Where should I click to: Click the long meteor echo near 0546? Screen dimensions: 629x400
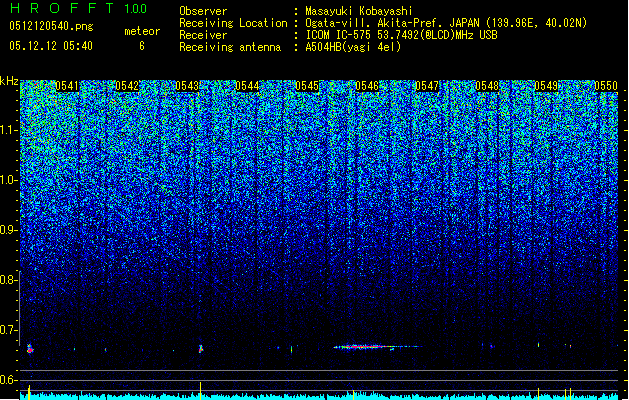tap(375, 347)
